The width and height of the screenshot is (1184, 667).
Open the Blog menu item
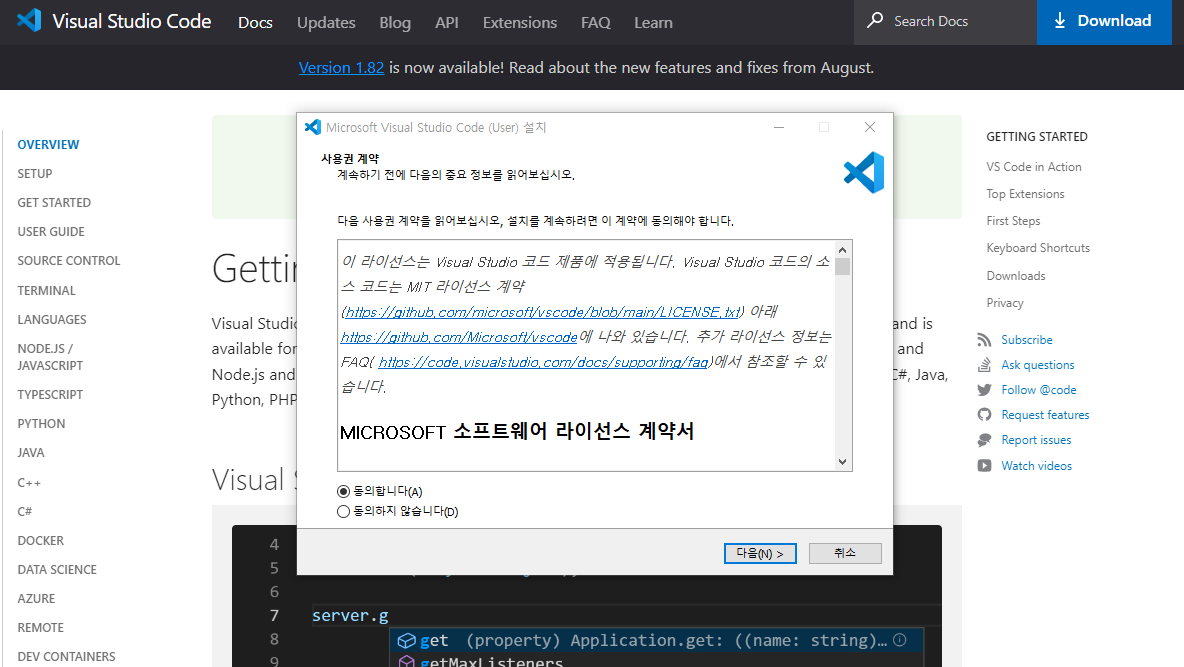click(x=395, y=23)
